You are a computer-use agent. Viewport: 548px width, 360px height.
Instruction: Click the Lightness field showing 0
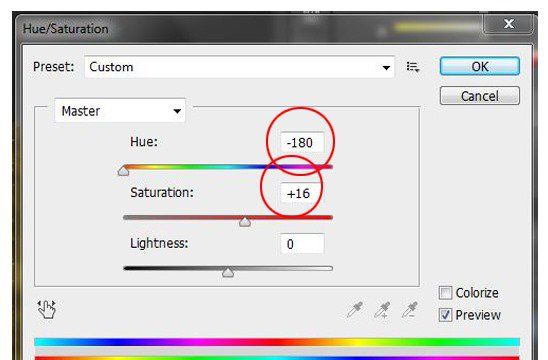pos(302,244)
